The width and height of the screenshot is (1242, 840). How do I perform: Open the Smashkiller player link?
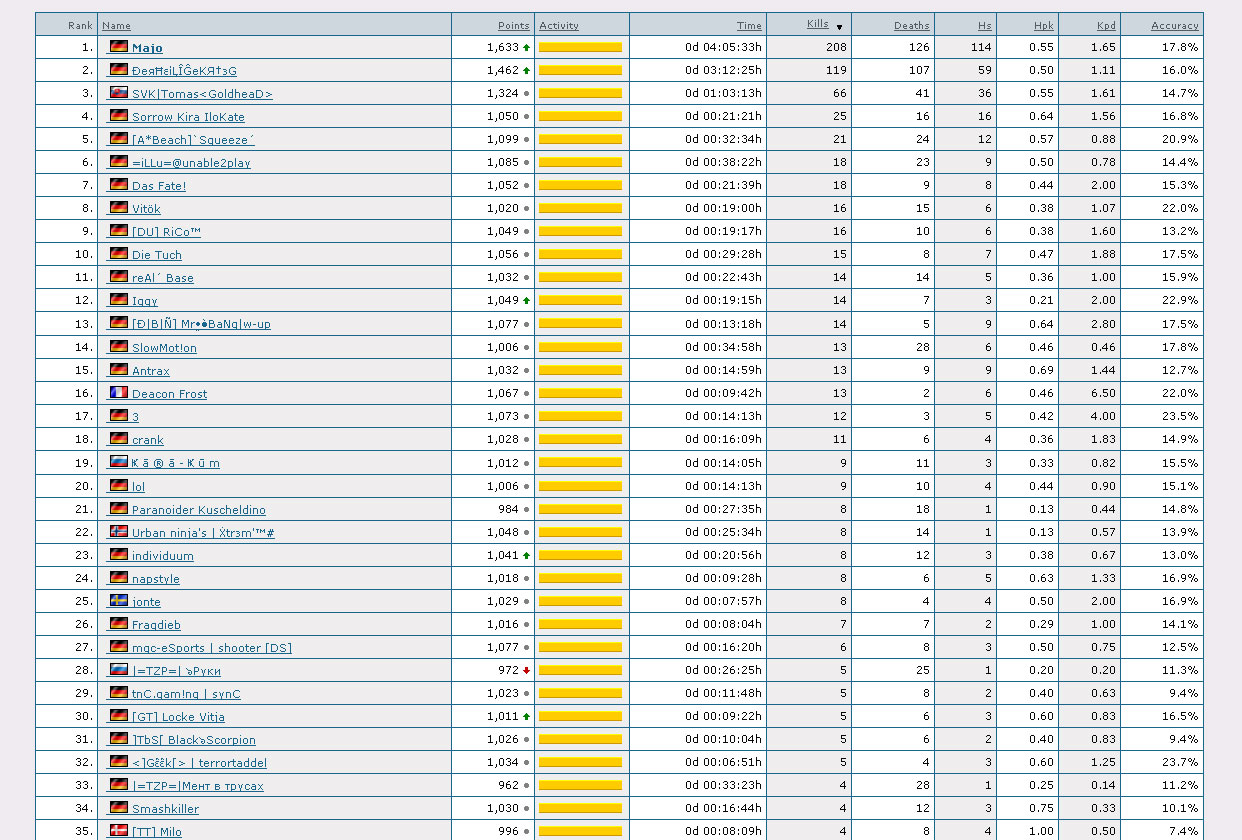pos(165,809)
